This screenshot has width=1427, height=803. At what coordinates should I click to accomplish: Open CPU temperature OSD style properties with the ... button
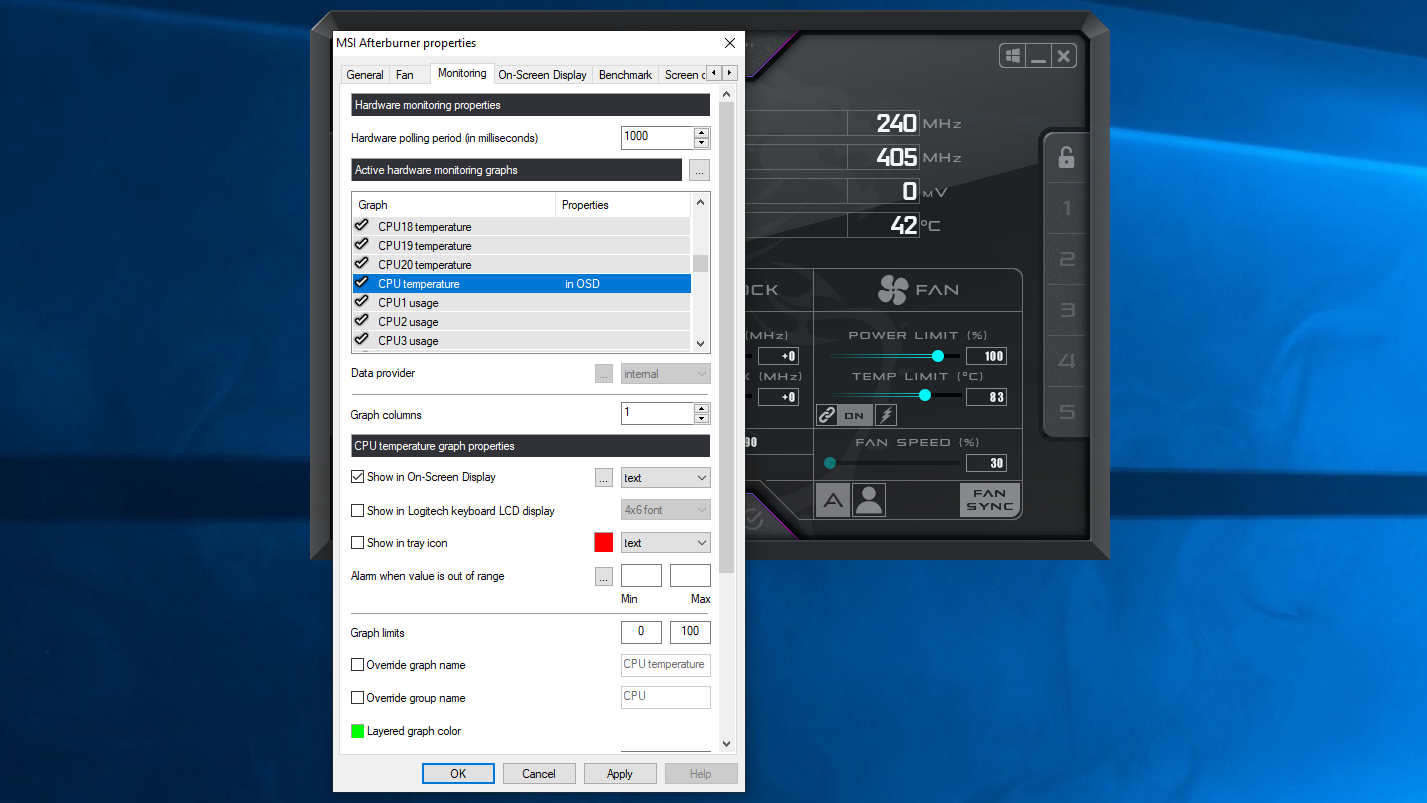[x=603, y=477]
